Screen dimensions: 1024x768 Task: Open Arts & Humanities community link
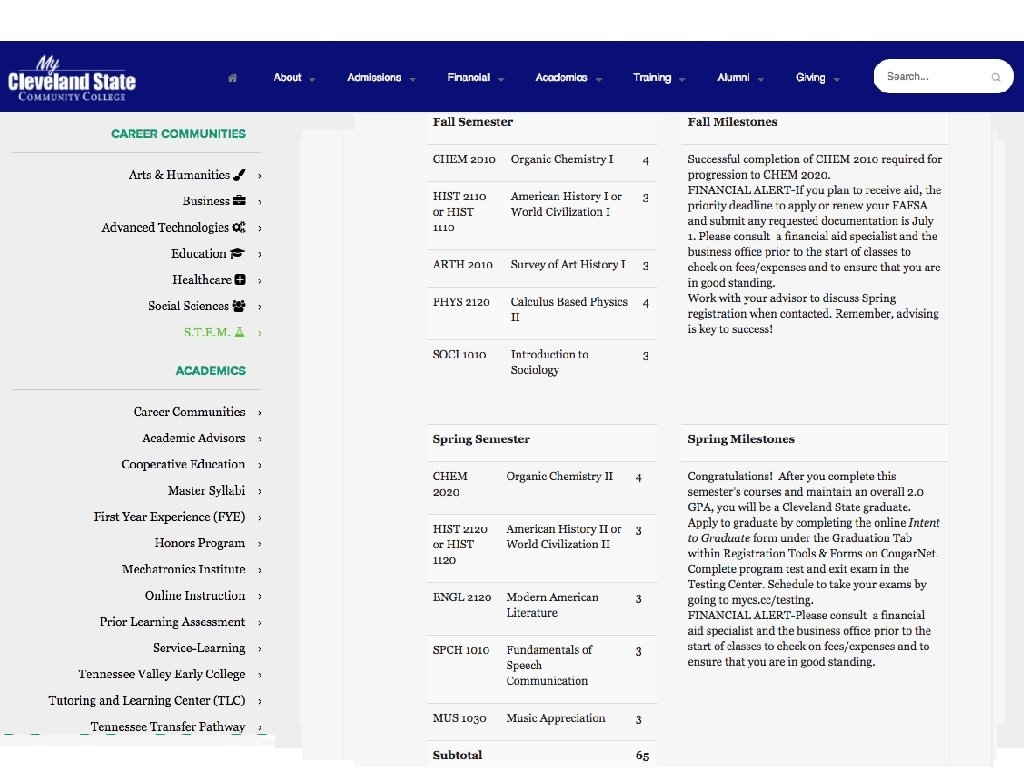[x=179, y=174]
